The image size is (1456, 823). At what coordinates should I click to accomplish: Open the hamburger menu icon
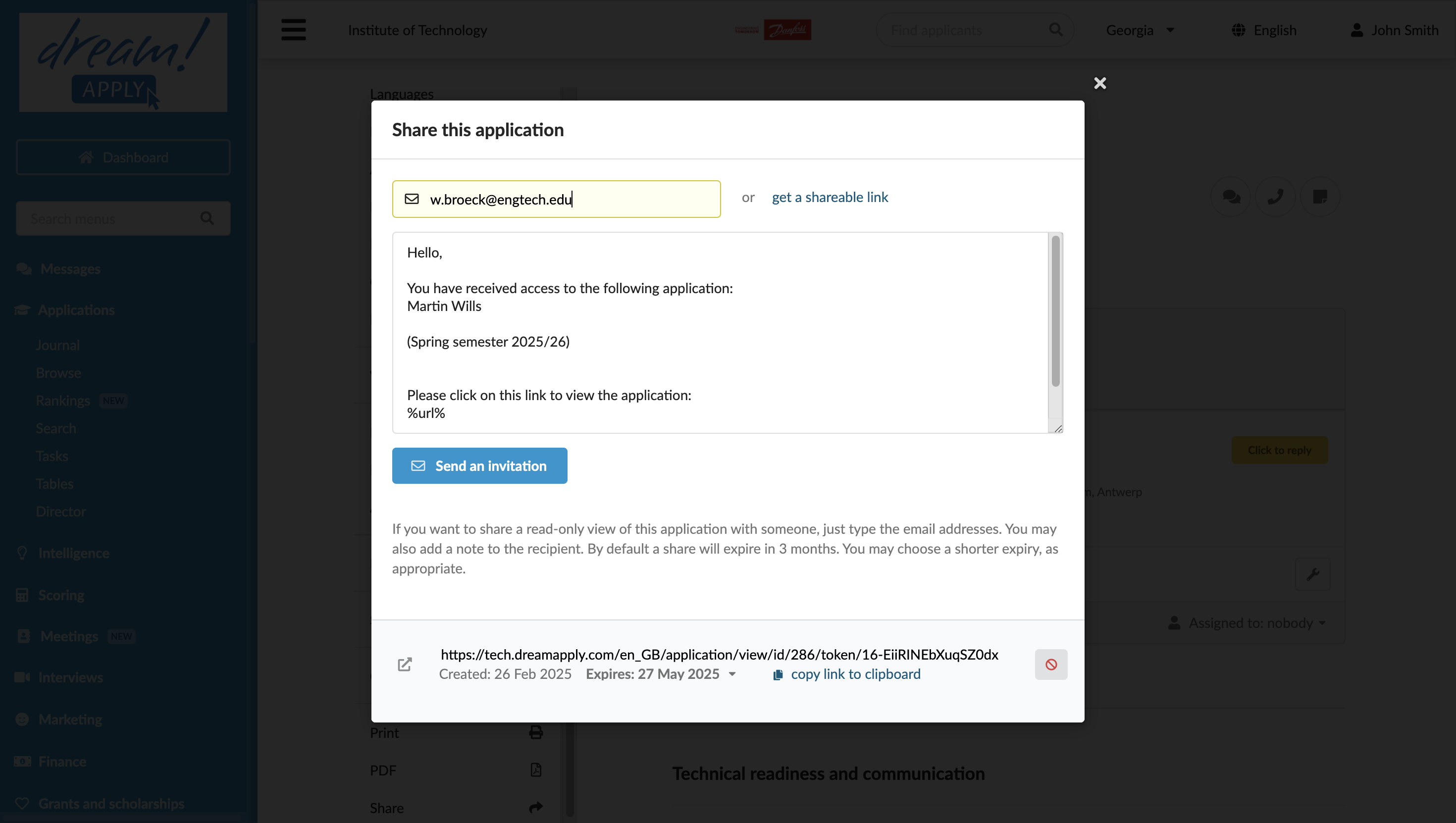(293, 30)
